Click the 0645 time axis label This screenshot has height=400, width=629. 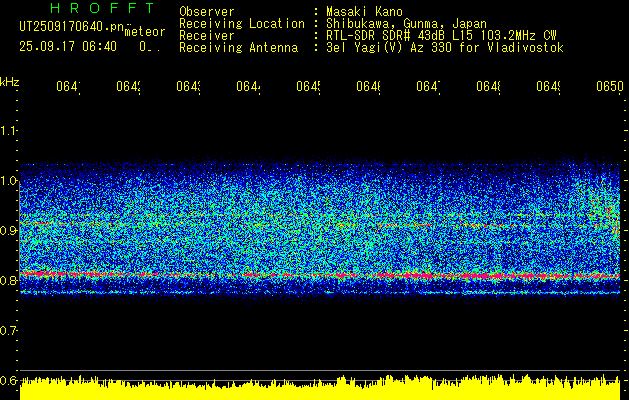pyautogui.click(x=308, y=86)
